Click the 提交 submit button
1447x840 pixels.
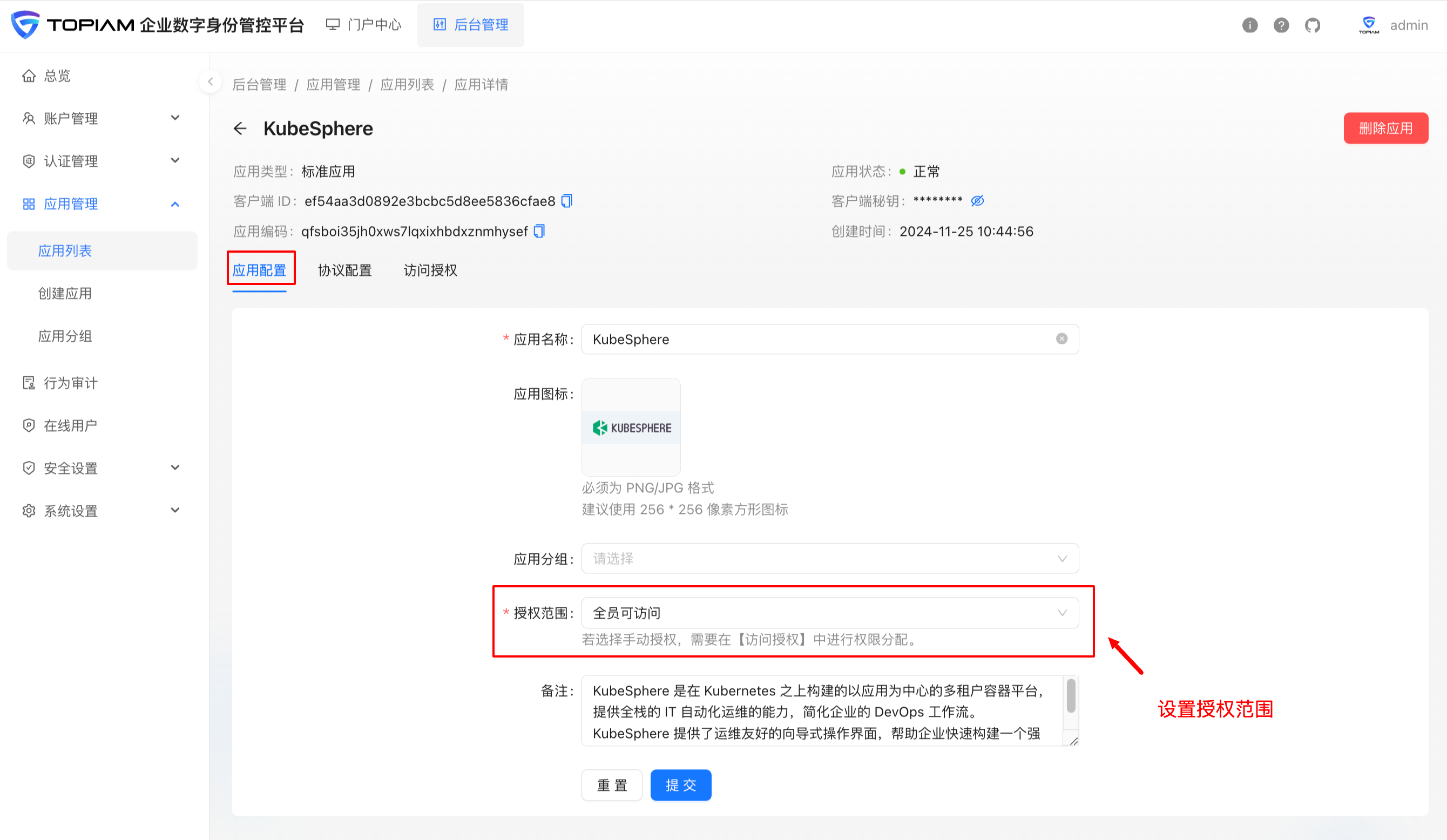point(680,785)
